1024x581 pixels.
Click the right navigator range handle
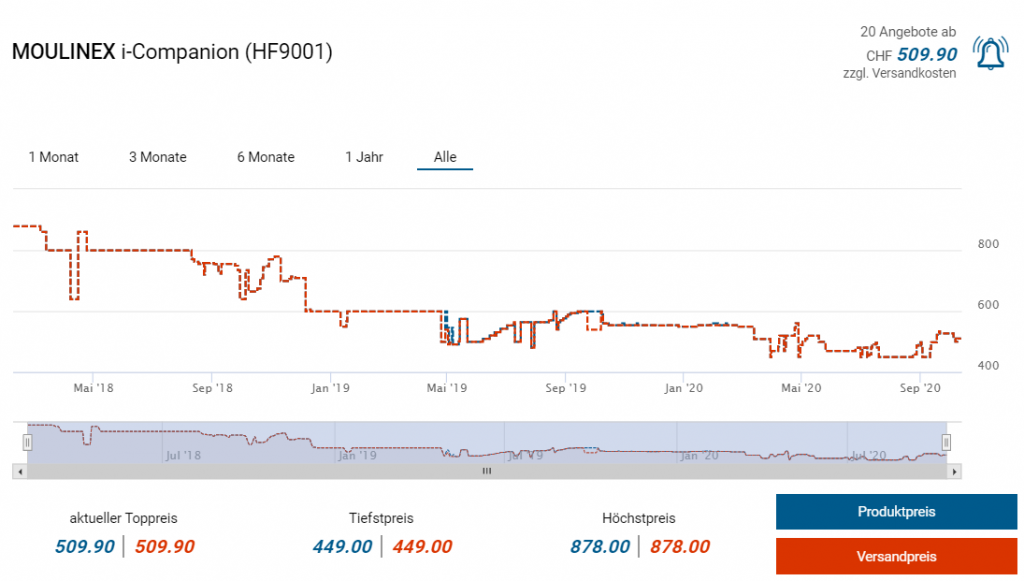tap(946, 442)
